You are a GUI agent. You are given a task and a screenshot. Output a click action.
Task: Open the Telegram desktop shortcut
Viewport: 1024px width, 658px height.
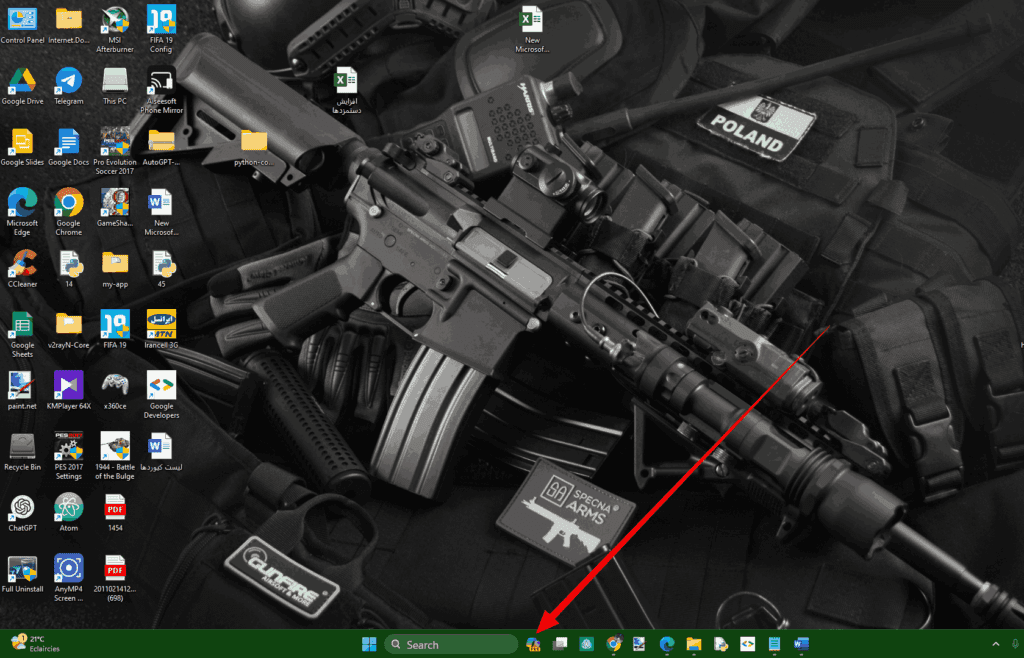coord(69,82)
